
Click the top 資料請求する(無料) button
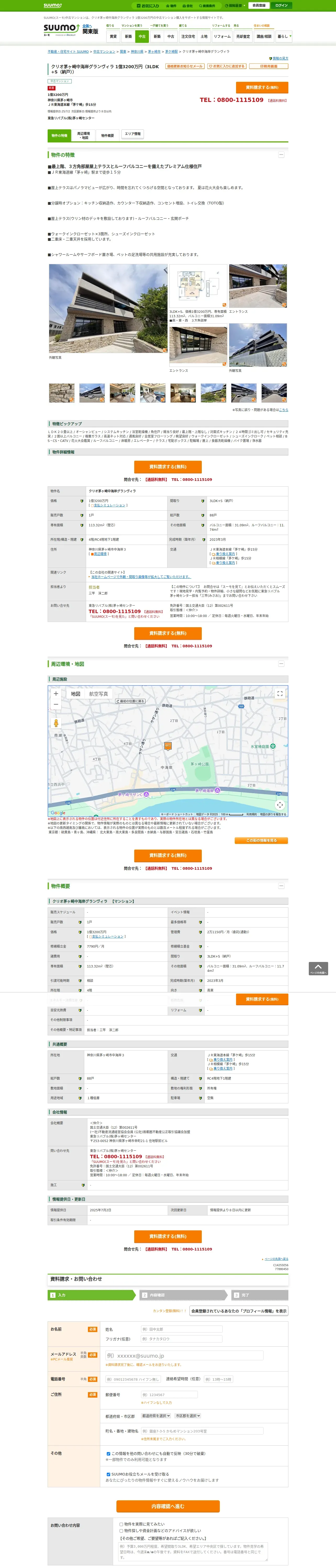[262, 88]
